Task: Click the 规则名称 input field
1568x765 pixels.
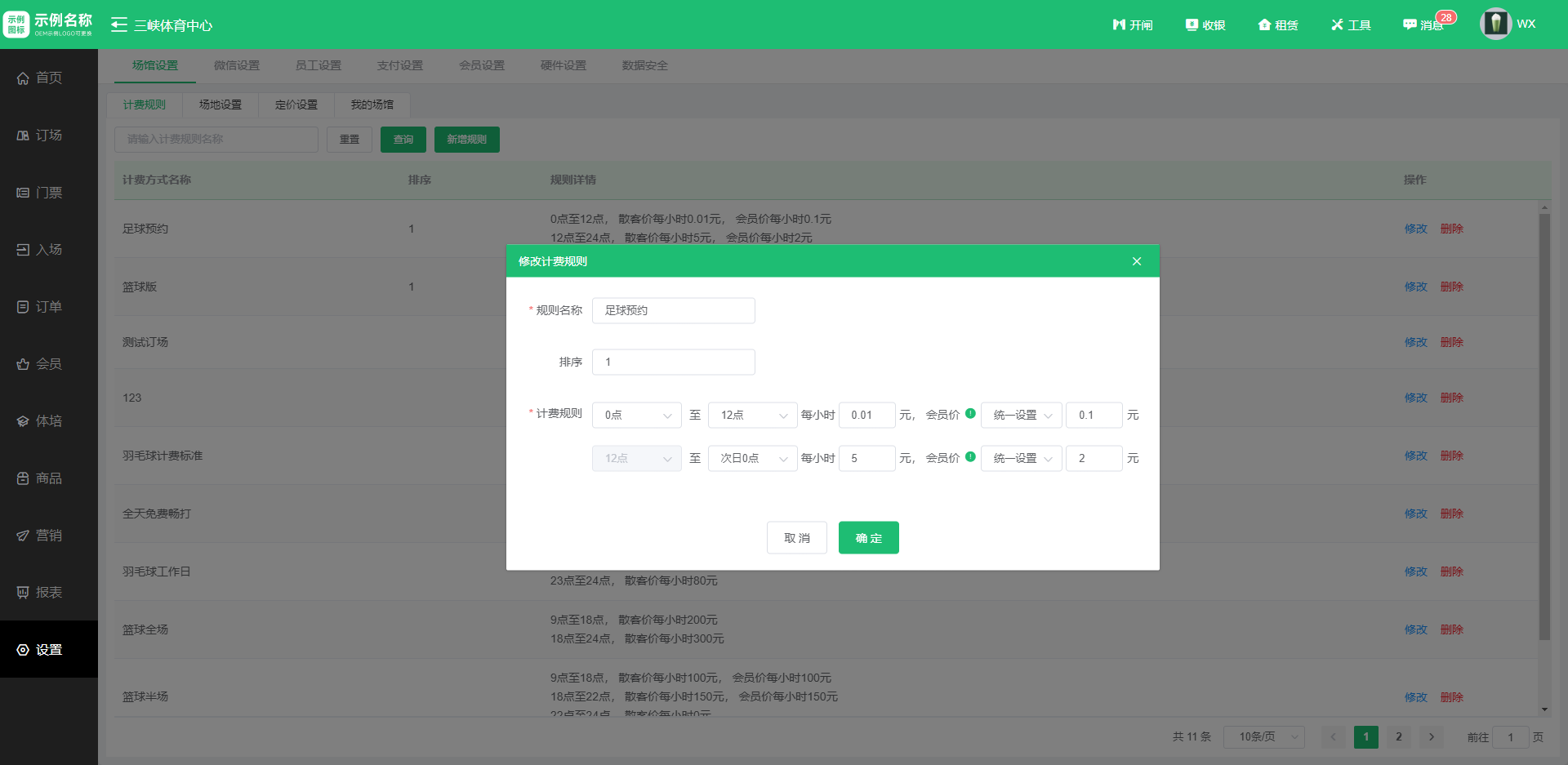Action: click(673, 310)
